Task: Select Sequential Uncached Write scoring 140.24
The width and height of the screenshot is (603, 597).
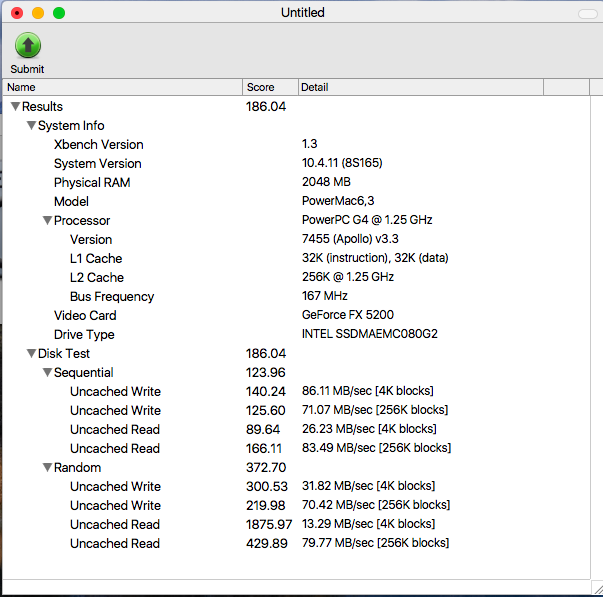Action: 296,391
